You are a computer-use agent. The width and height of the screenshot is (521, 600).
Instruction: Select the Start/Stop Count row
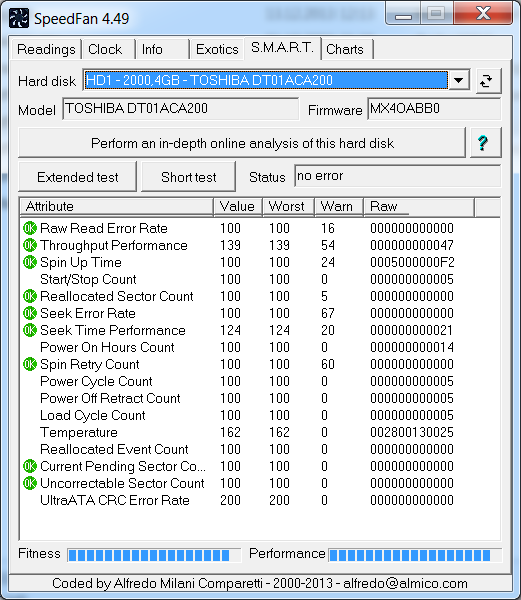pos(259,279)
